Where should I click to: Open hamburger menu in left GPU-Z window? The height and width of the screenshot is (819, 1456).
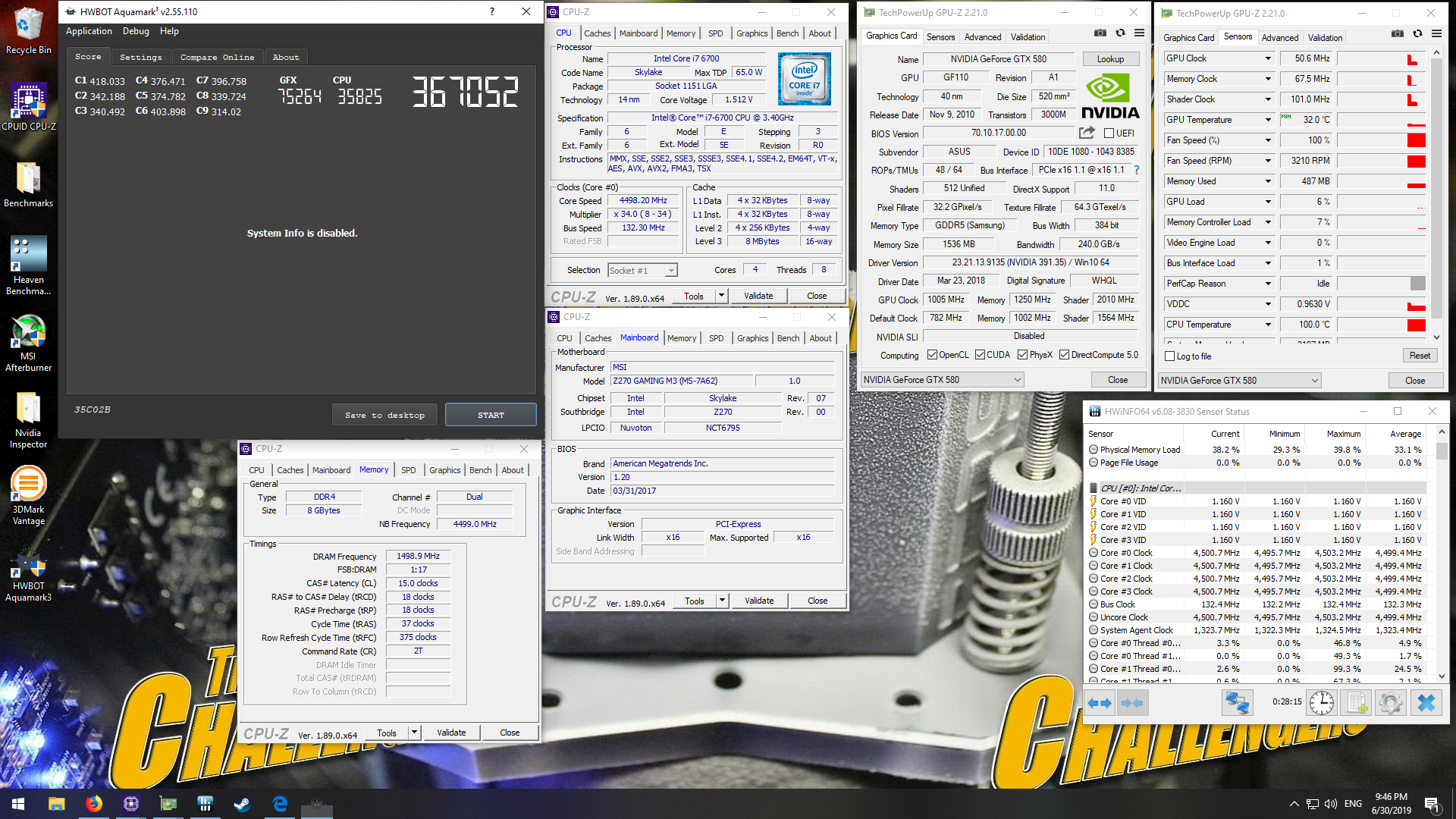tap(1139, 33)
